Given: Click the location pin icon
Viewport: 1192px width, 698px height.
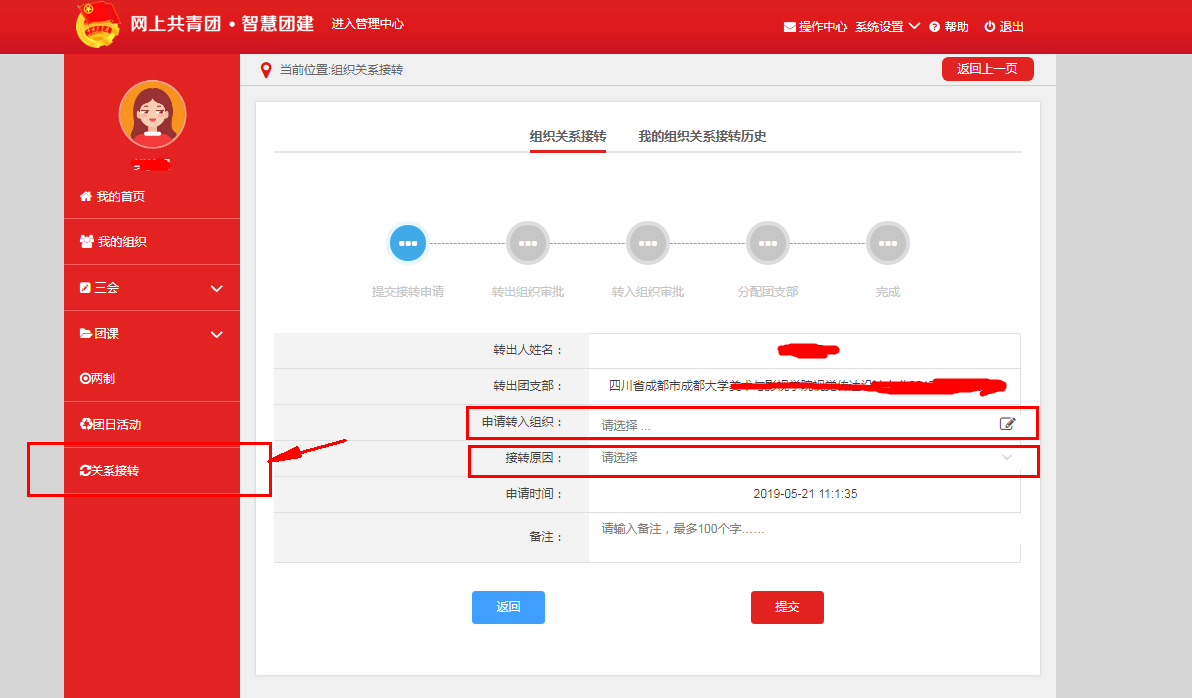Looking at the screenshot, I should coord(265,70).
